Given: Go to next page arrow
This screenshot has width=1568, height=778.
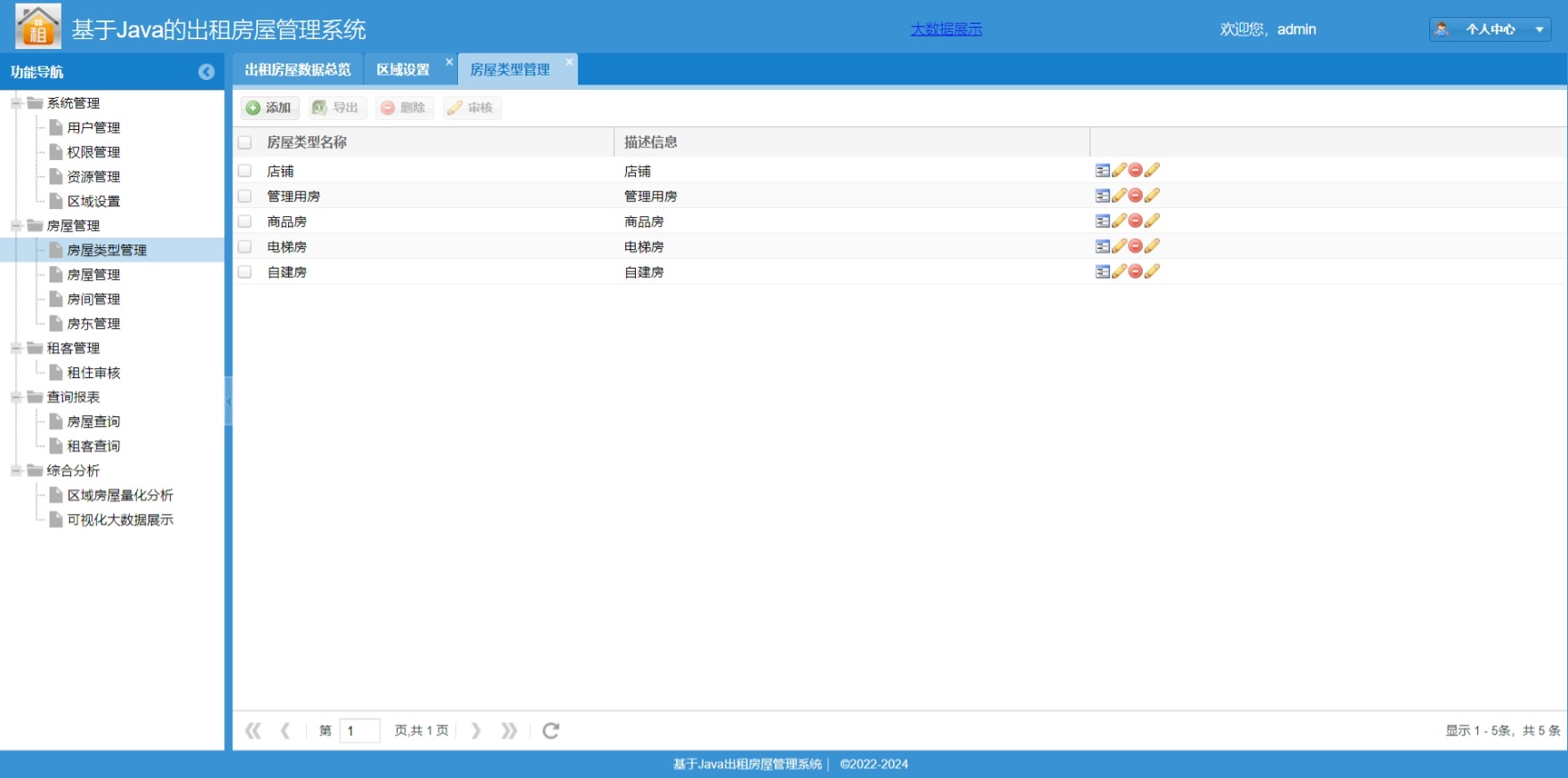Looking at the screenshot, I should coord(476,731).
